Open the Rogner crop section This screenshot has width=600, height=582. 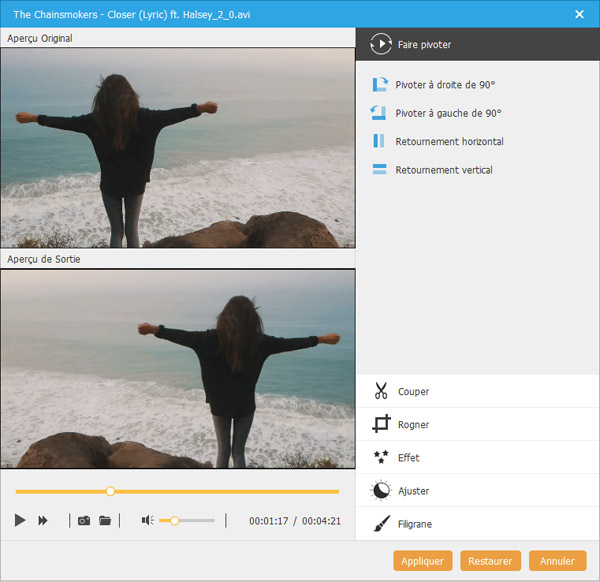pos(413,424)
